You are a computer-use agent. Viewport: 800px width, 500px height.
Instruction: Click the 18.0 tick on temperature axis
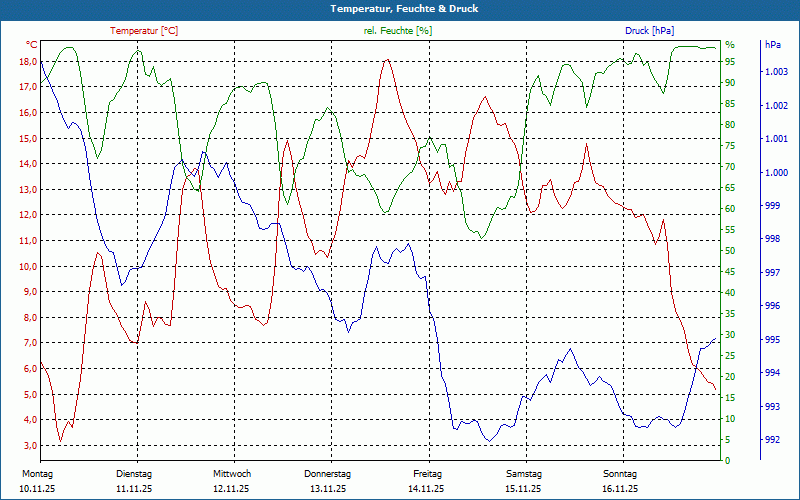pyautogui.click(x=27, y=61)
